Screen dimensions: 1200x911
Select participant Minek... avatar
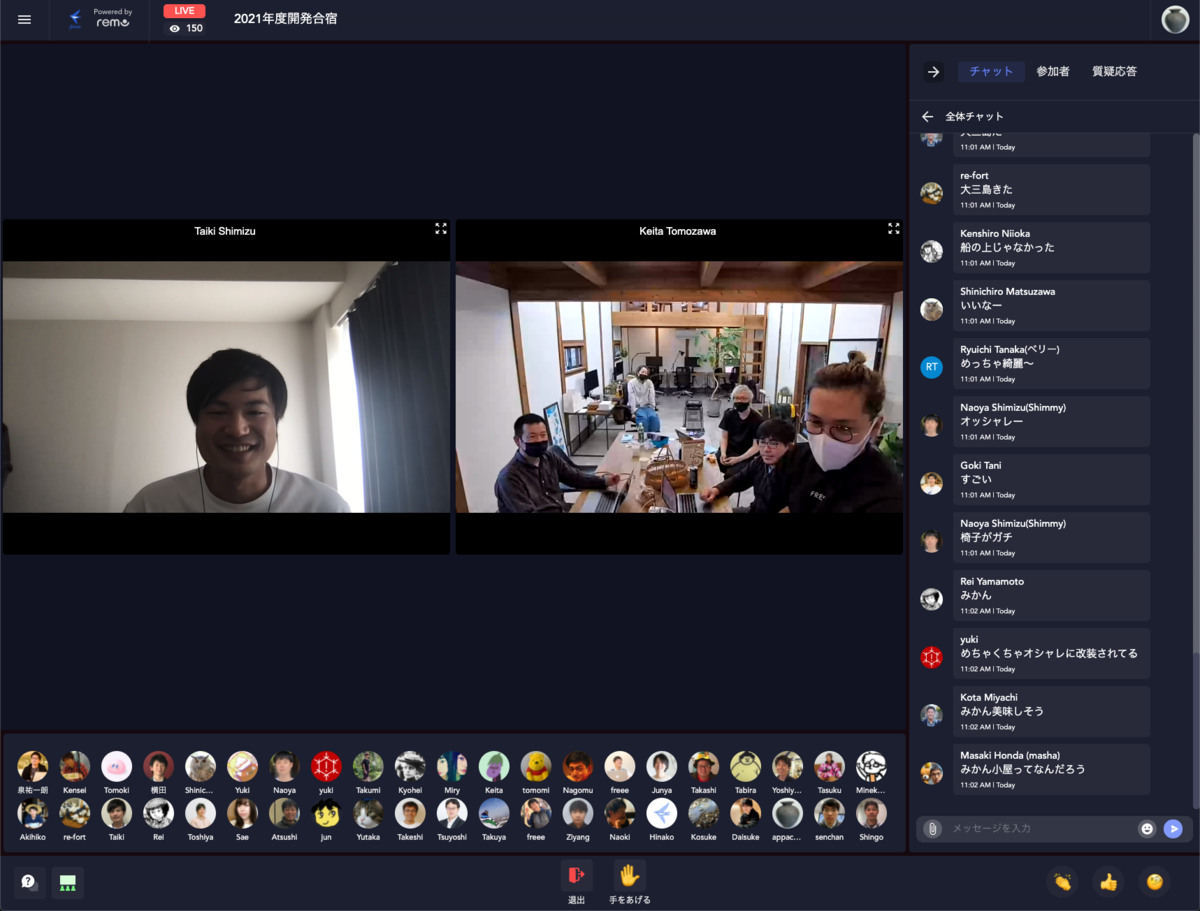871,766
